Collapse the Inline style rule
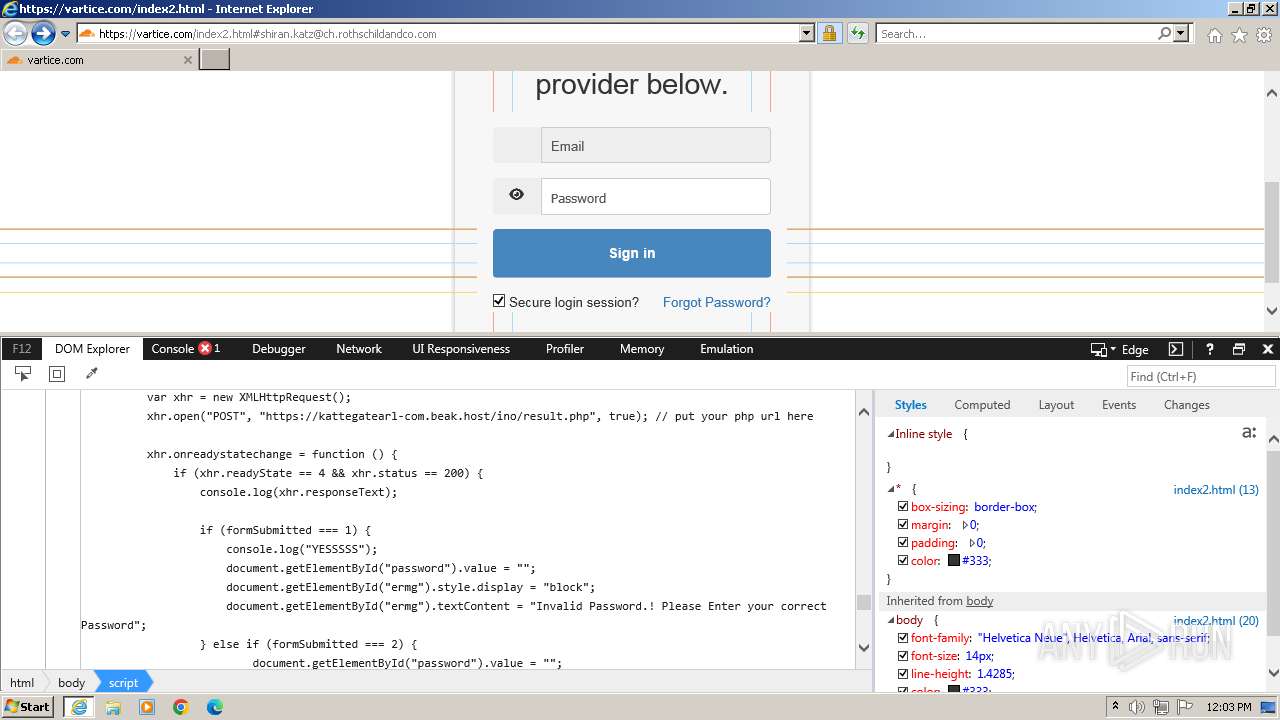Viewport: 1280px width, 720px height. [890, 434]
